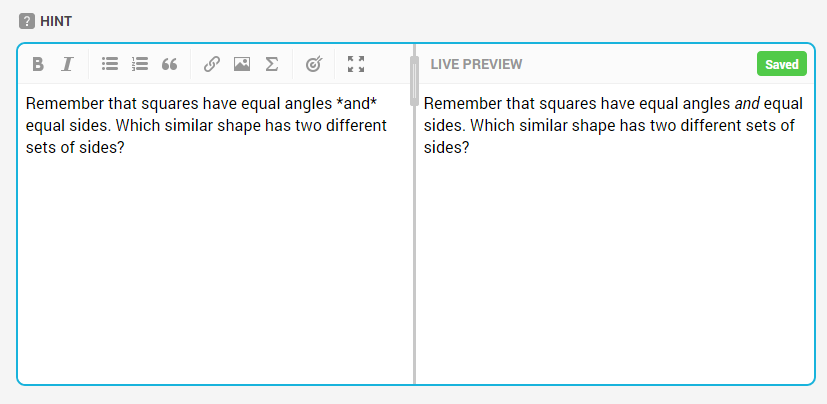This screenshot has height=404, width=827.
Task: Click the empty area below the preview text
Action: point(615,269)
